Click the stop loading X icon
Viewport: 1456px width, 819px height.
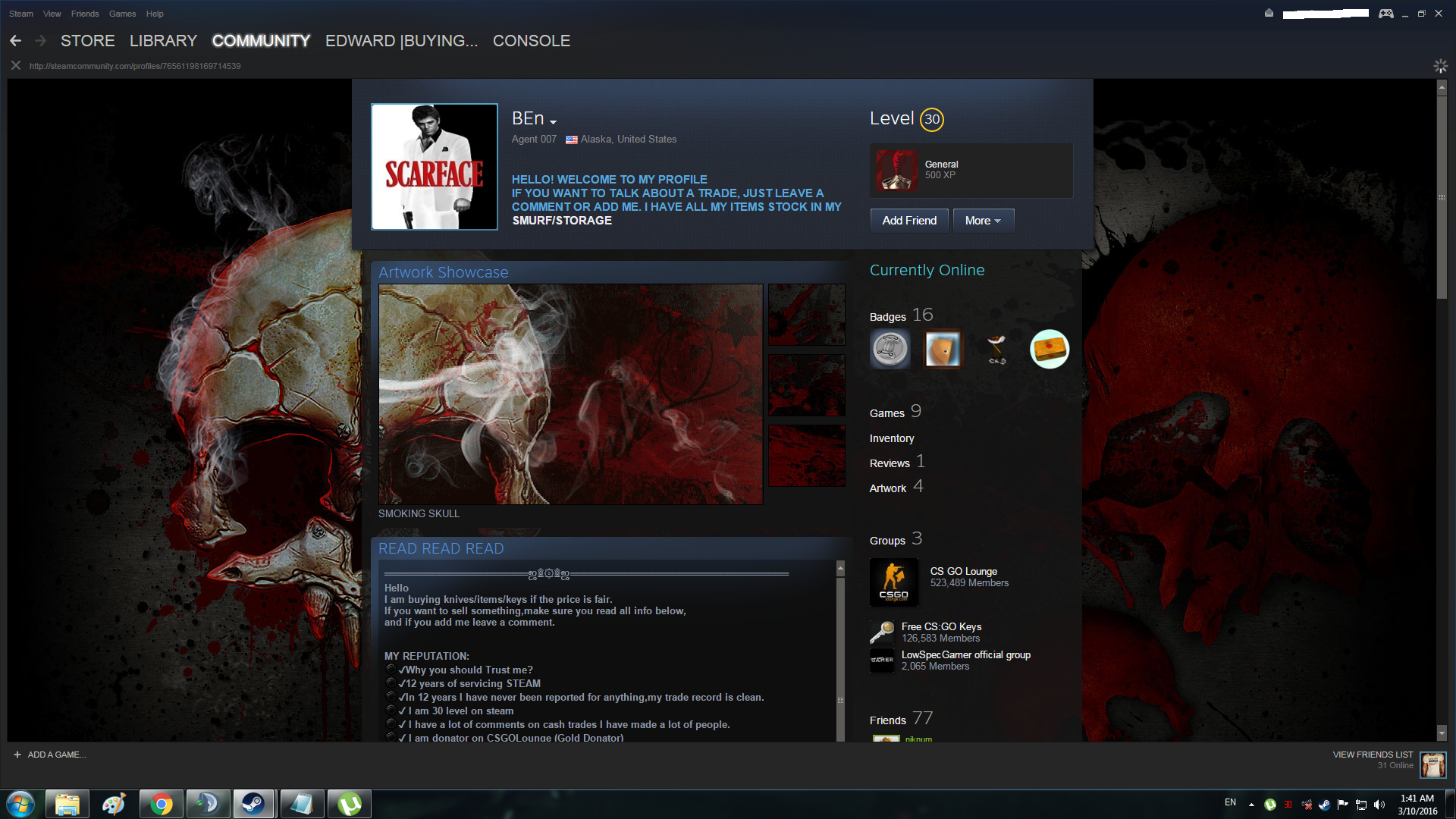coord(15,66)
